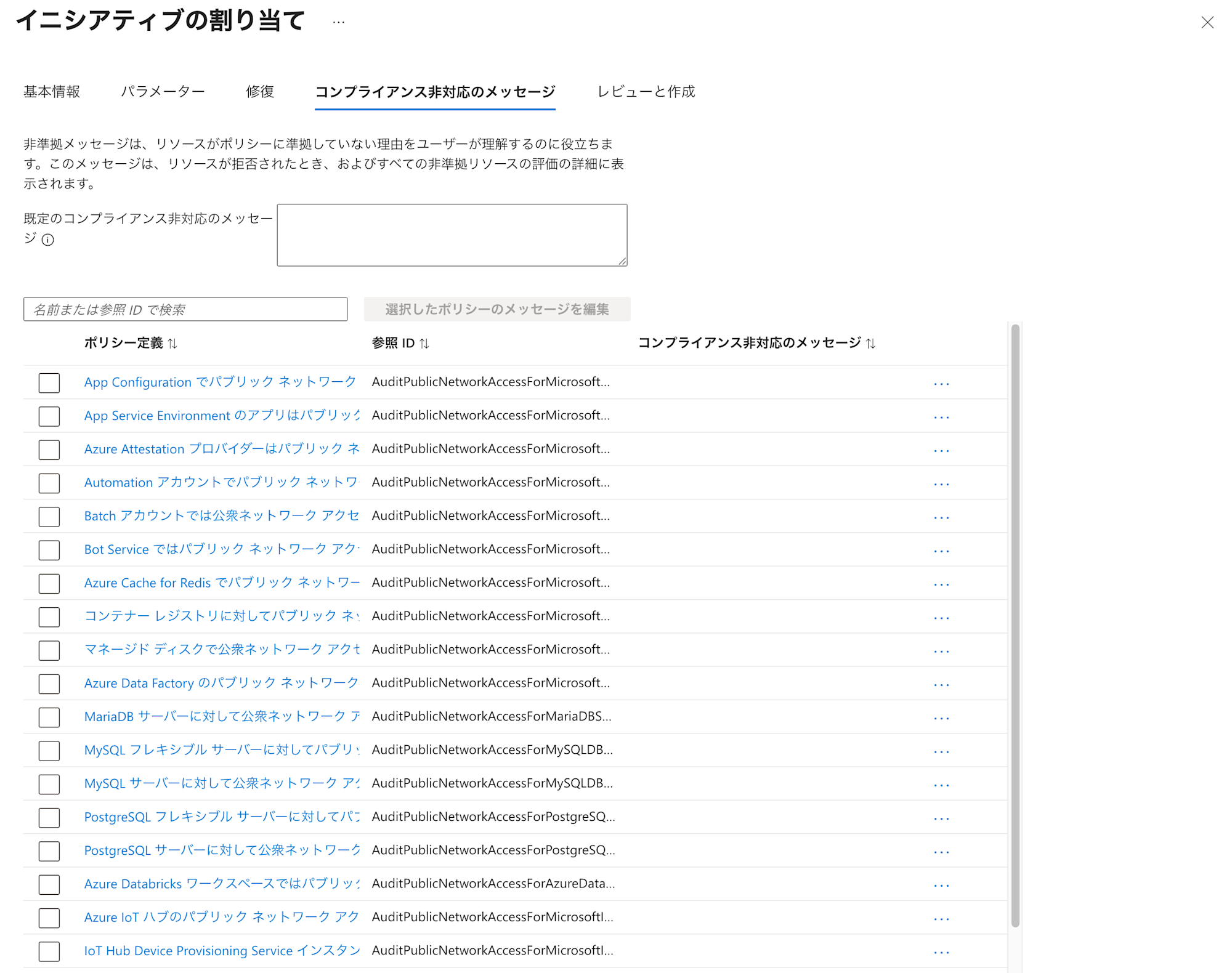Select the コンプライアンス非対応のメッセージ tab

point(435,92)
